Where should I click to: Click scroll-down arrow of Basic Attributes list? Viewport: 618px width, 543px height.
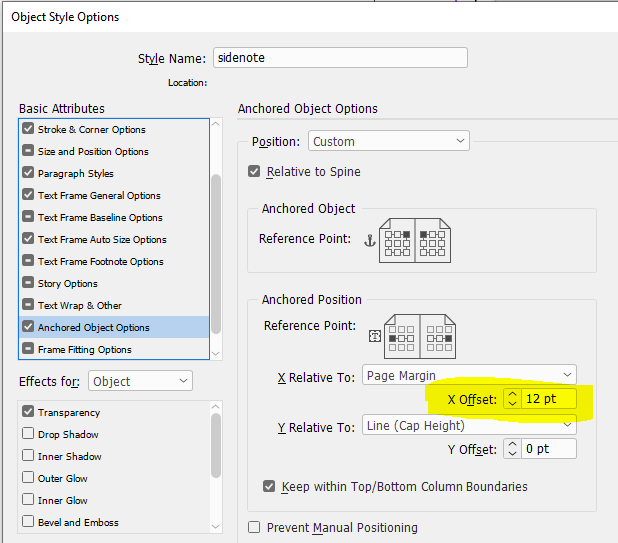(x=216, y=353)
